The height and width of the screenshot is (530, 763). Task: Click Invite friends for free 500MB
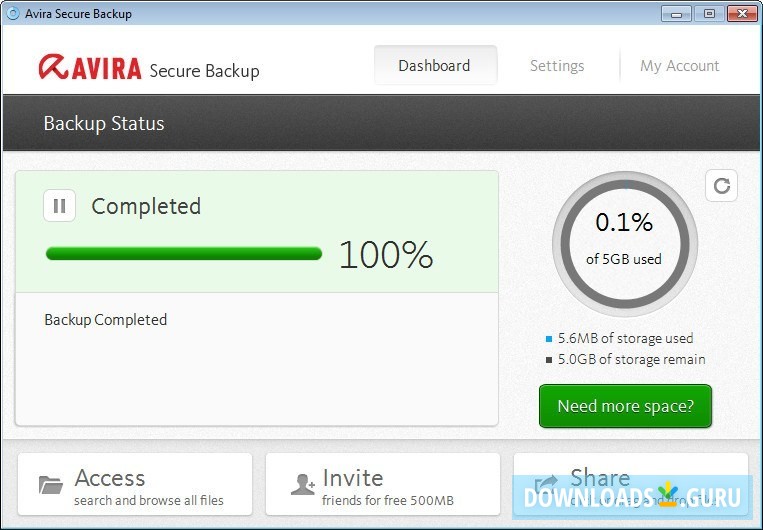tap(382, 484)
